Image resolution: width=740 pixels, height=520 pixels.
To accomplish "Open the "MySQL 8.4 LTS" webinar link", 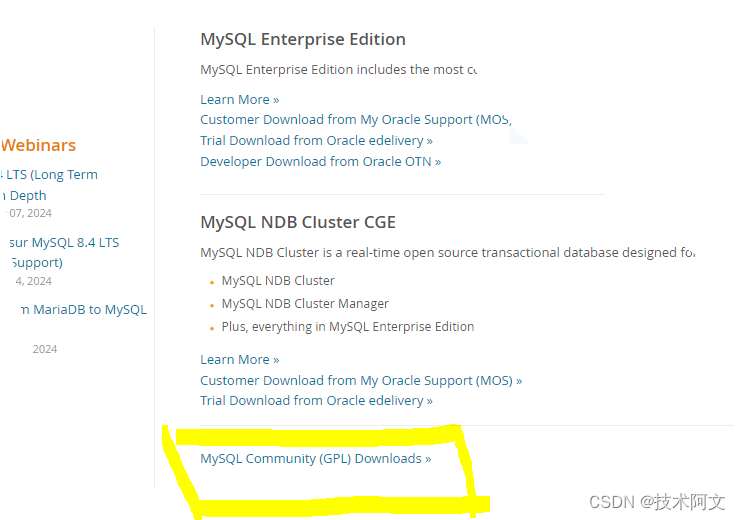I will click(x=64, y=243).
